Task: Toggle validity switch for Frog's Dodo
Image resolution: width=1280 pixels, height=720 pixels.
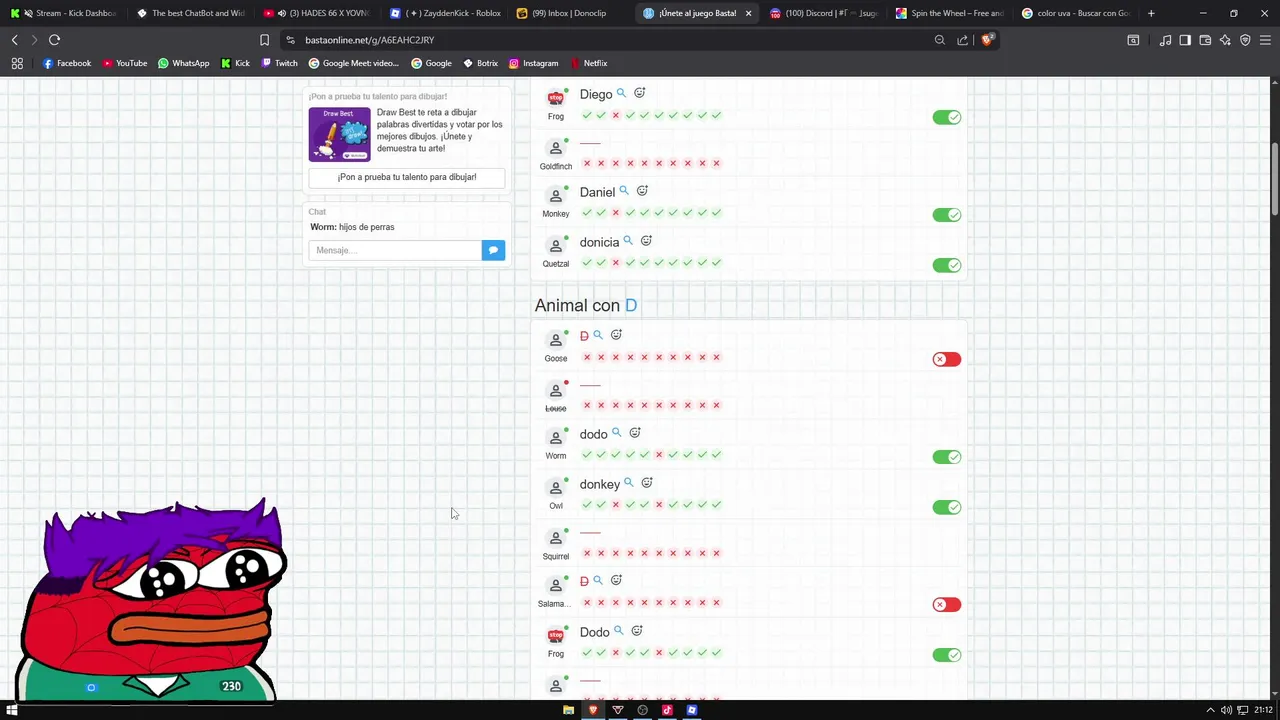Action: click(x=947, y=655)
